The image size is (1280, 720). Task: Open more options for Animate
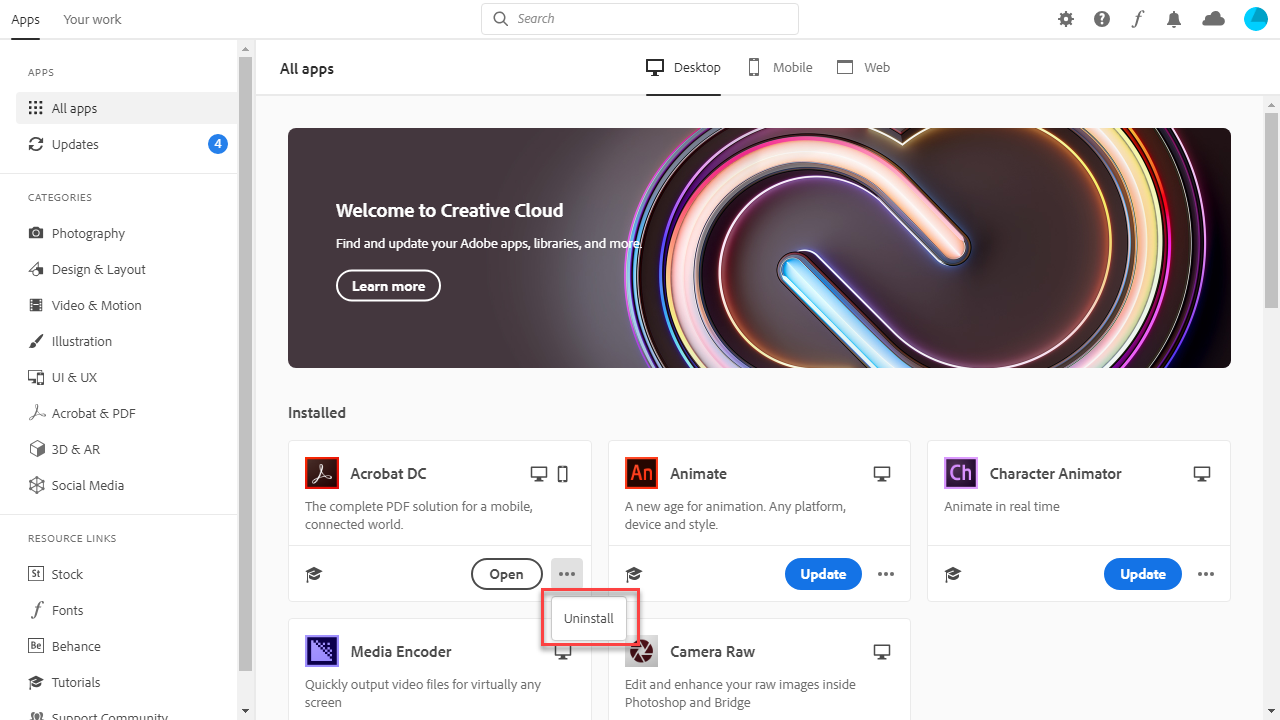886,574
